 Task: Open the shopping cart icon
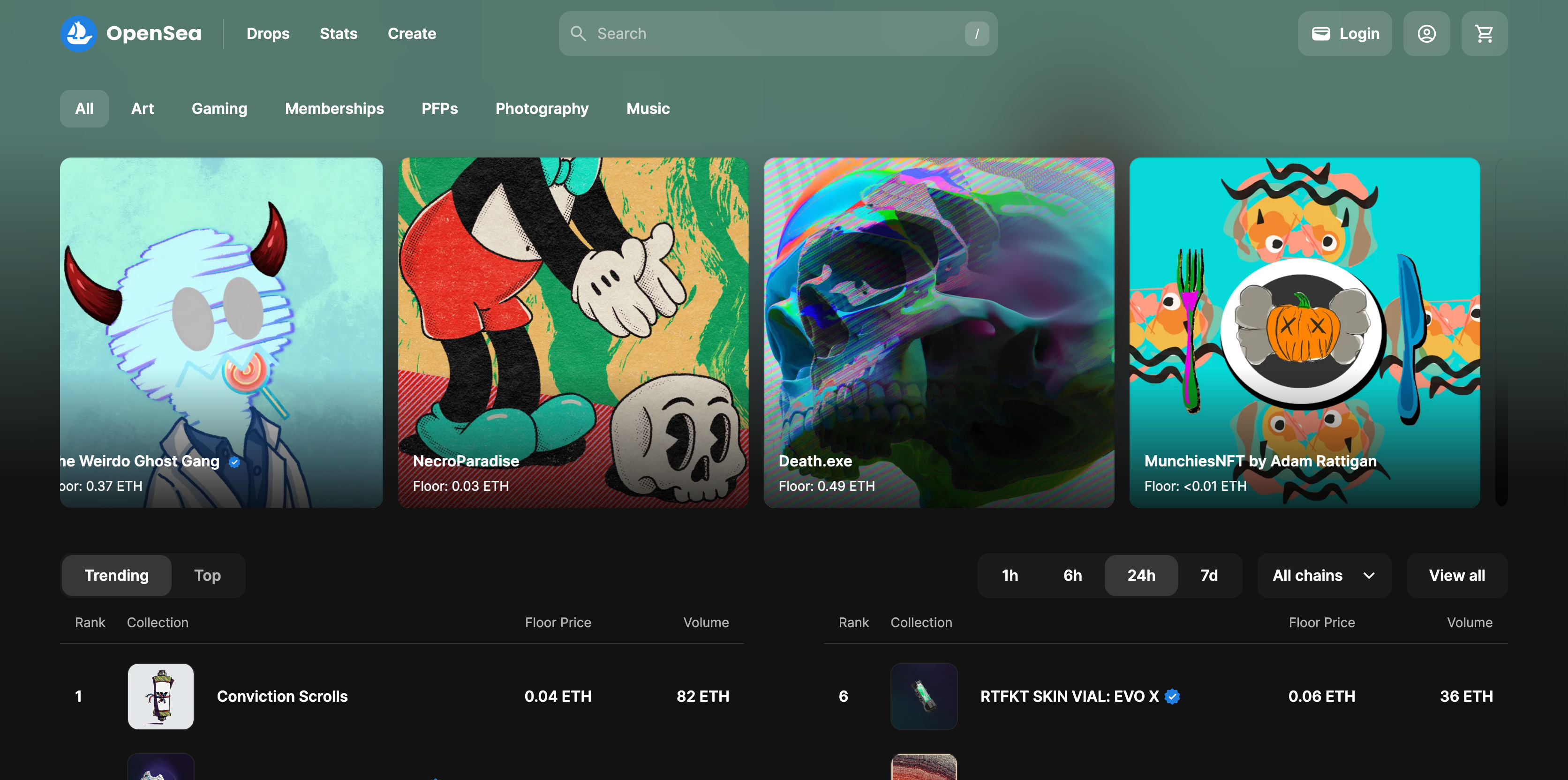click(x=1484, y=33)
